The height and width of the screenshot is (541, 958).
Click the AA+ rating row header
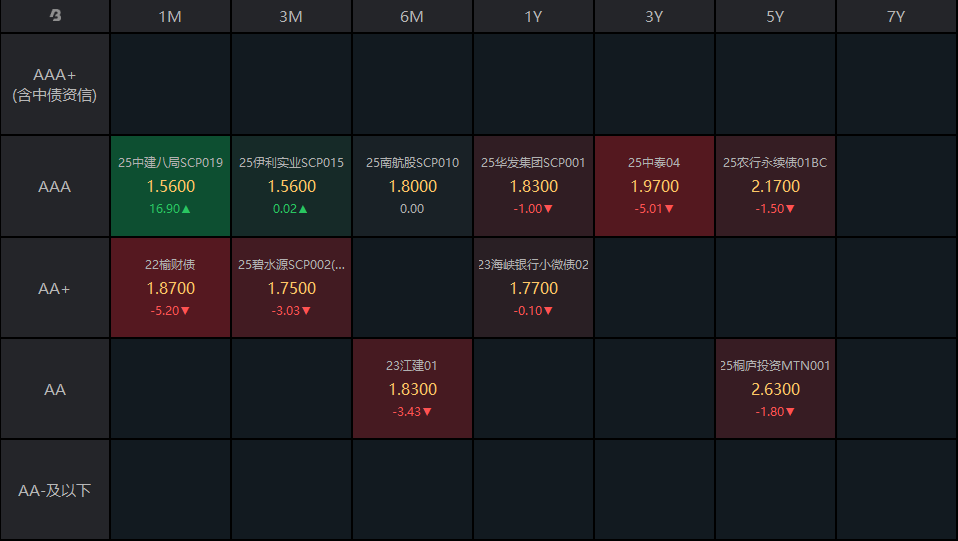point(55,288)
